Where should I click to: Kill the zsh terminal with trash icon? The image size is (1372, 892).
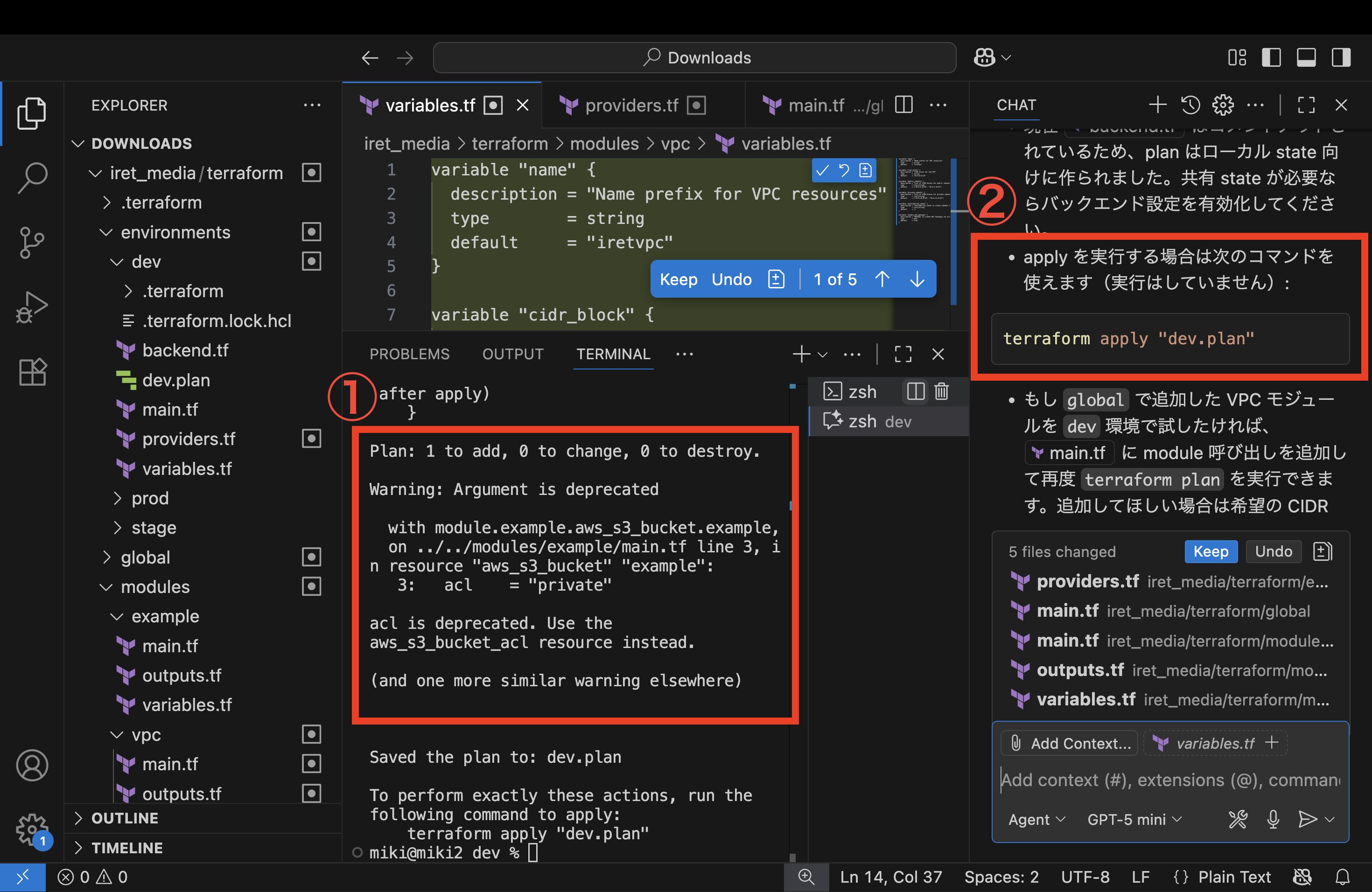(x=941, y=392)
